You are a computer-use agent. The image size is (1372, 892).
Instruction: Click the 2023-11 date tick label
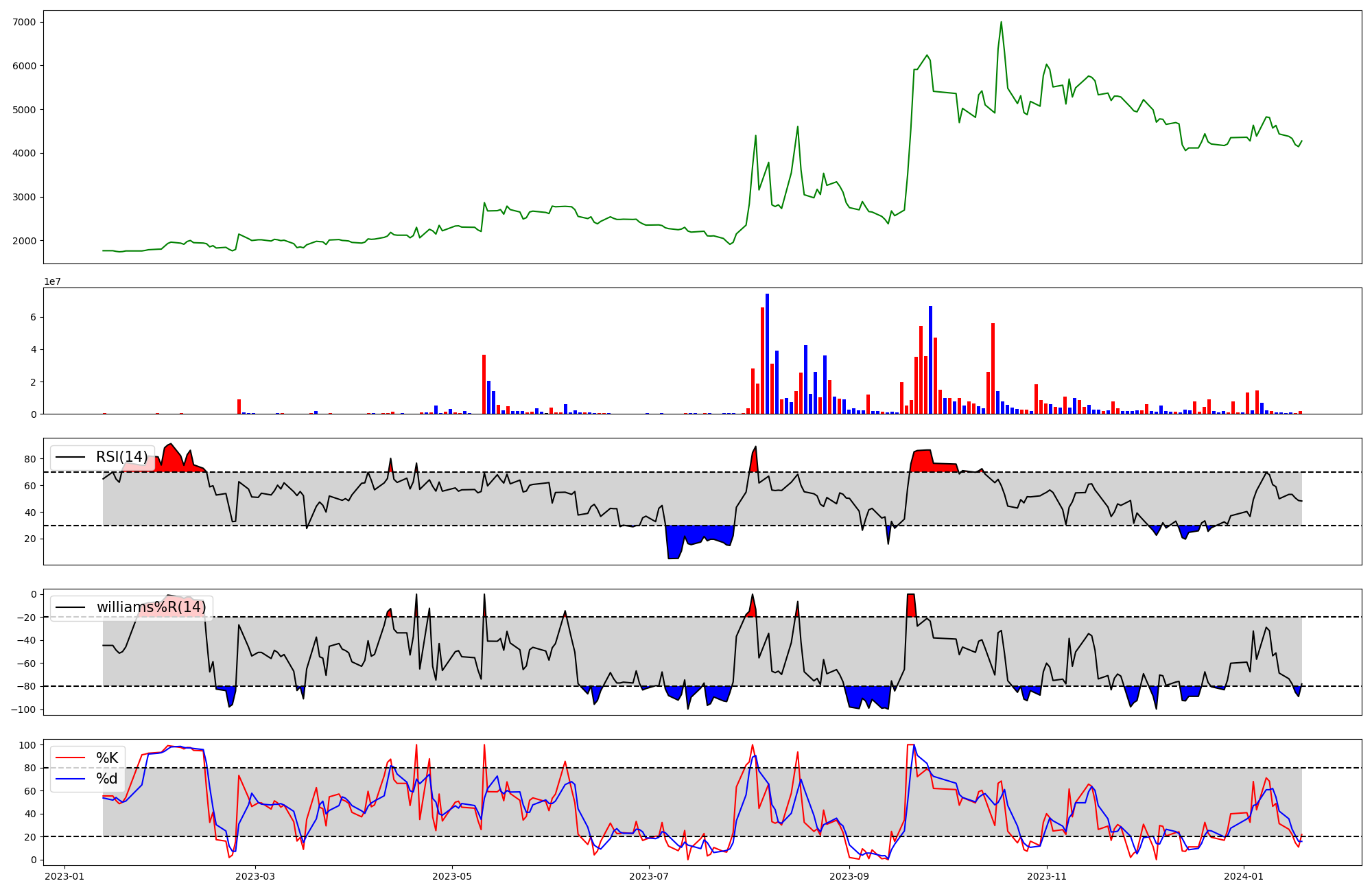point(1048,876)
